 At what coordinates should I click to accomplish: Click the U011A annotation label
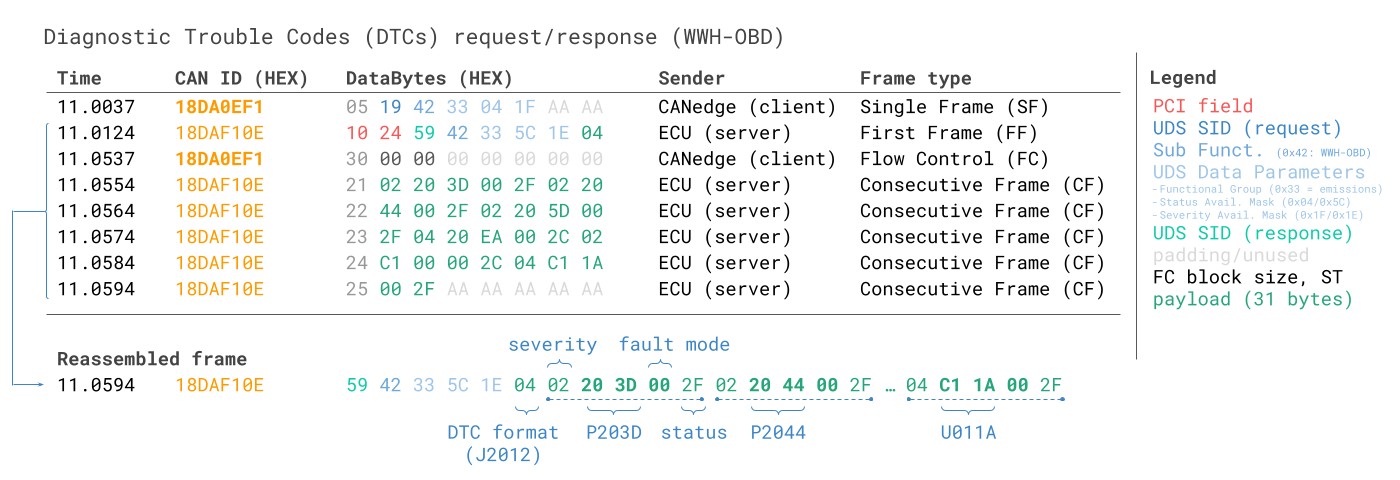pyautogui.click(x=968, y=433)
